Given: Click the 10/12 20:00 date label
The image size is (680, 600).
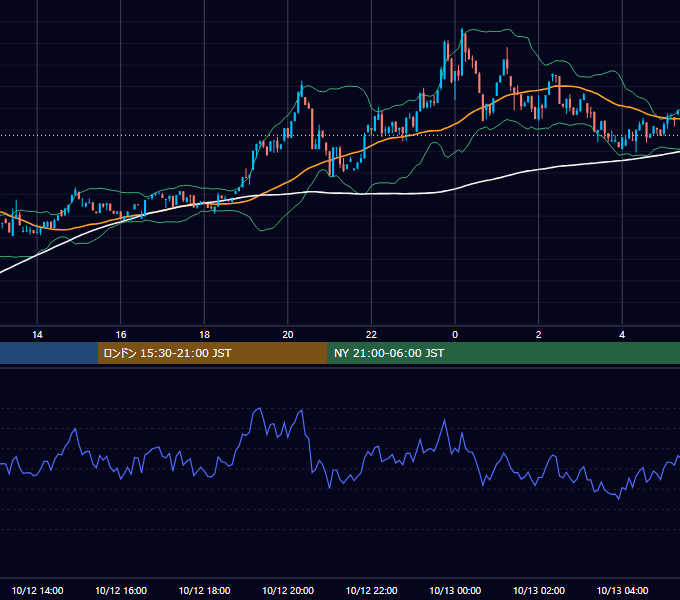Looking at the screenshot, I should [288, 590].
